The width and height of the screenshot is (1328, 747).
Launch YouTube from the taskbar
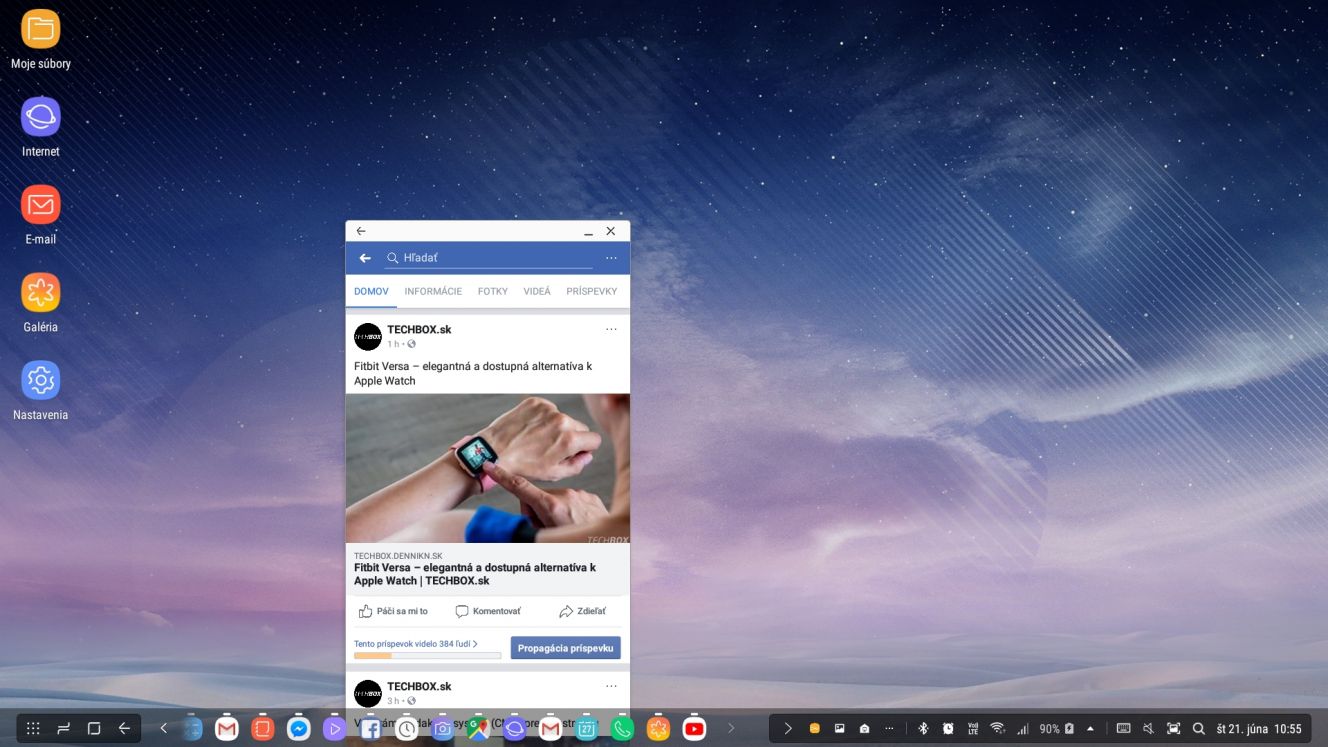click(x=694, y=729)
